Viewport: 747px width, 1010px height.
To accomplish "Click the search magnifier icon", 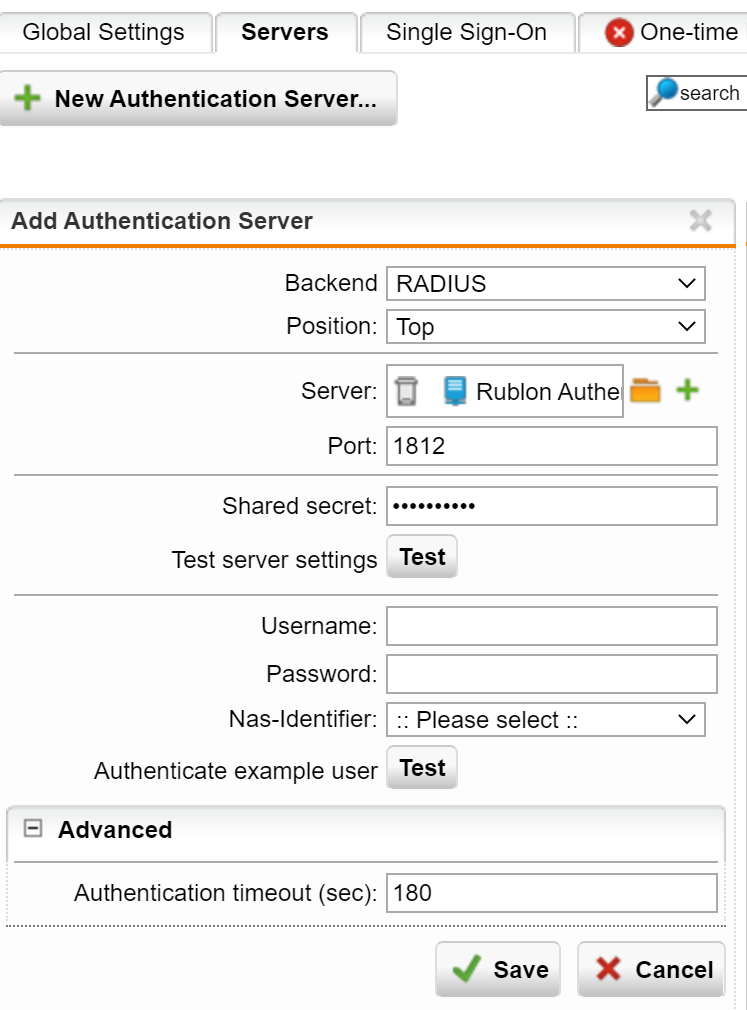I will coord(664,93).
